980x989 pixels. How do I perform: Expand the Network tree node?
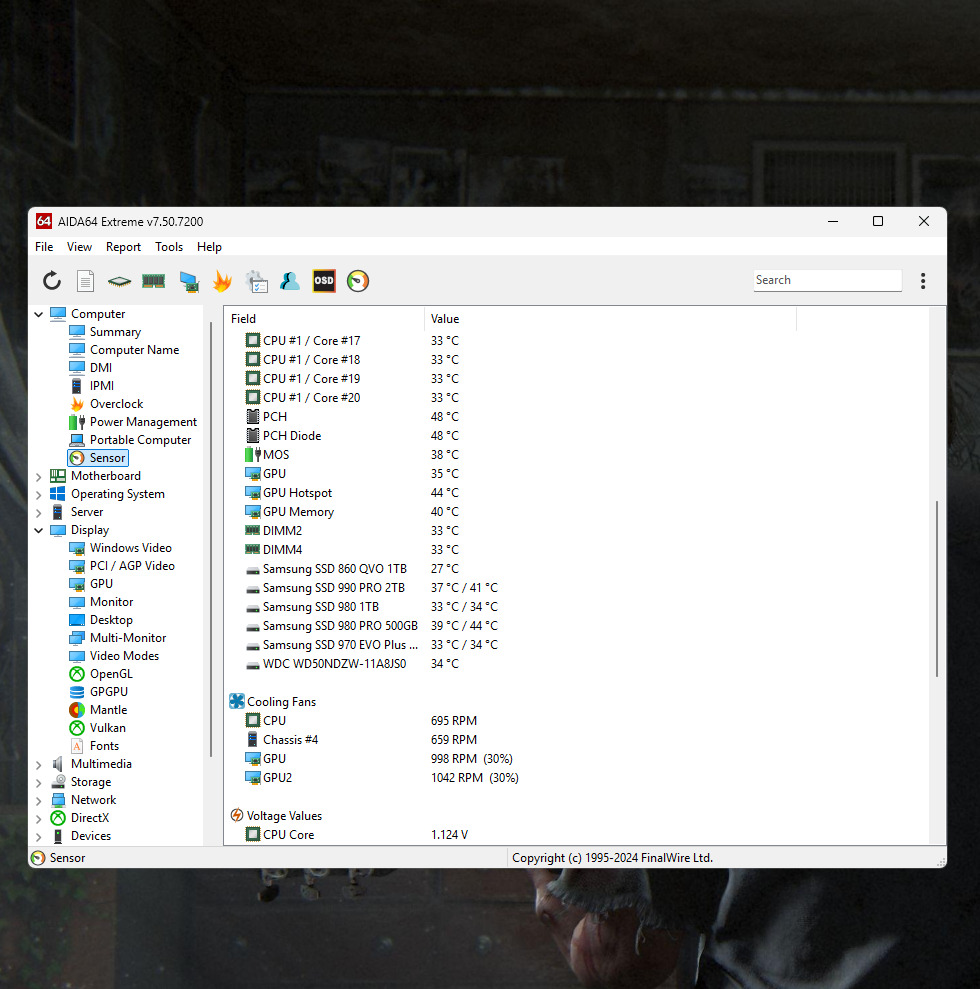38,800
